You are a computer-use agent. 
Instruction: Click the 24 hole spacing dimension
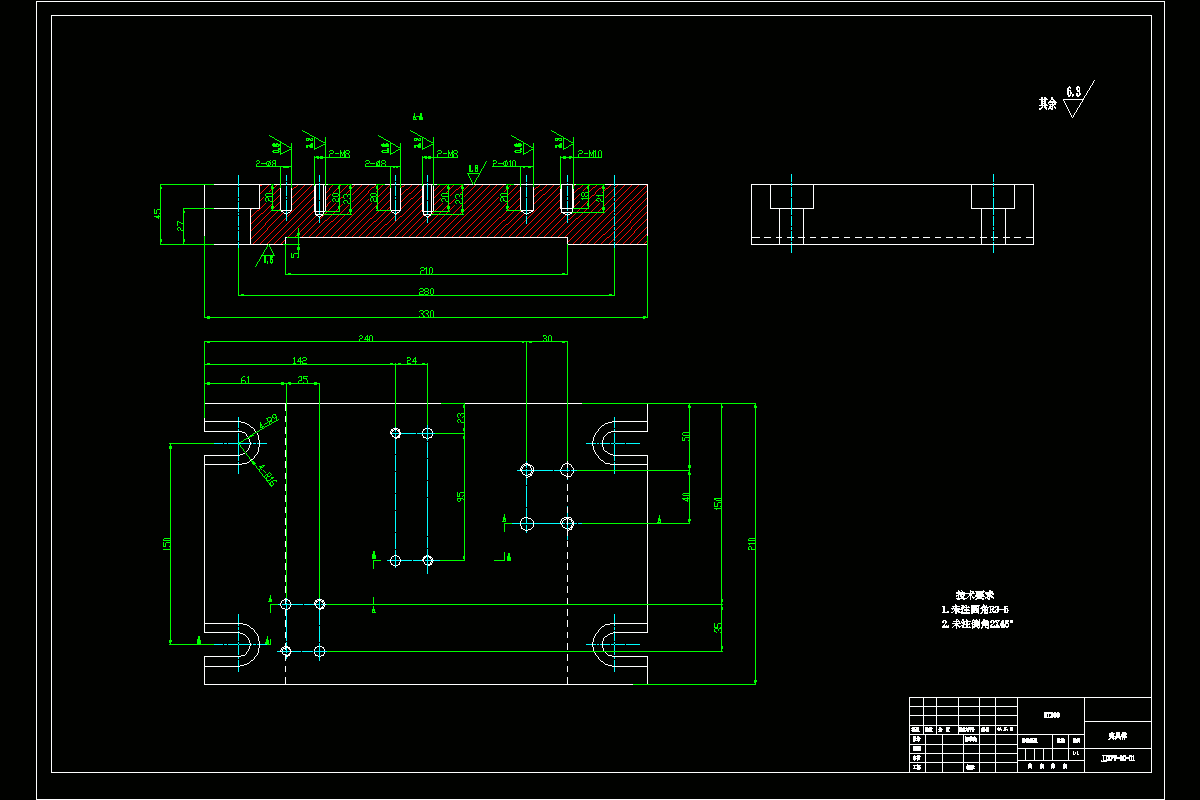tap(411, 360)
